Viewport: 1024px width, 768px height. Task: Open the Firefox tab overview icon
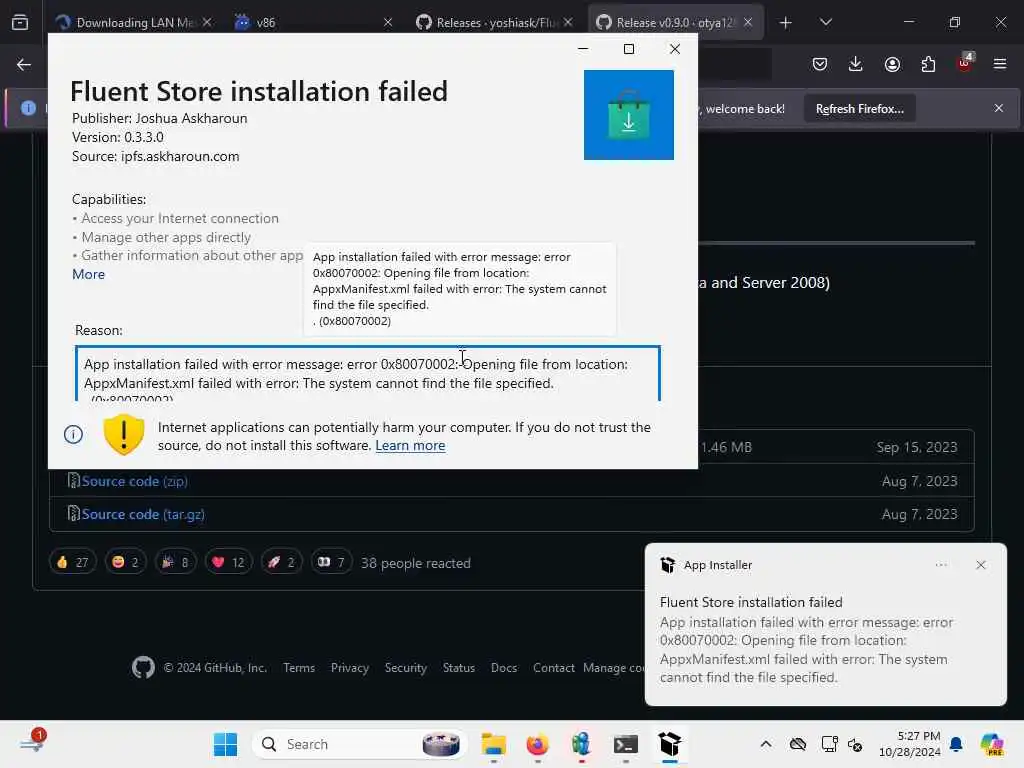tap(20, 22)
